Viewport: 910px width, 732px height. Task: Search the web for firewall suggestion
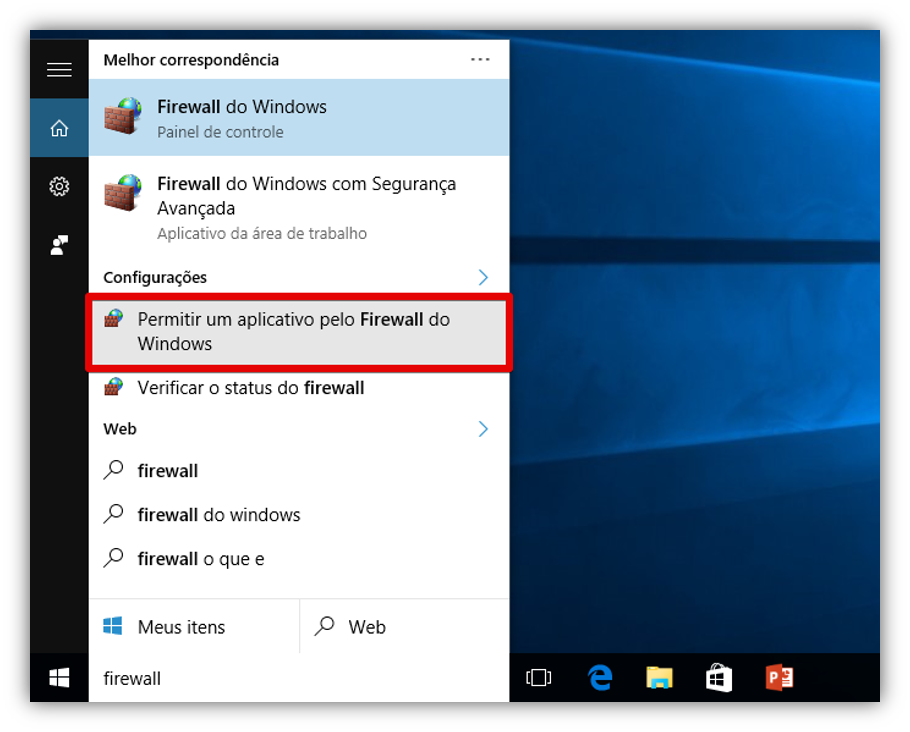pos(299,471)
